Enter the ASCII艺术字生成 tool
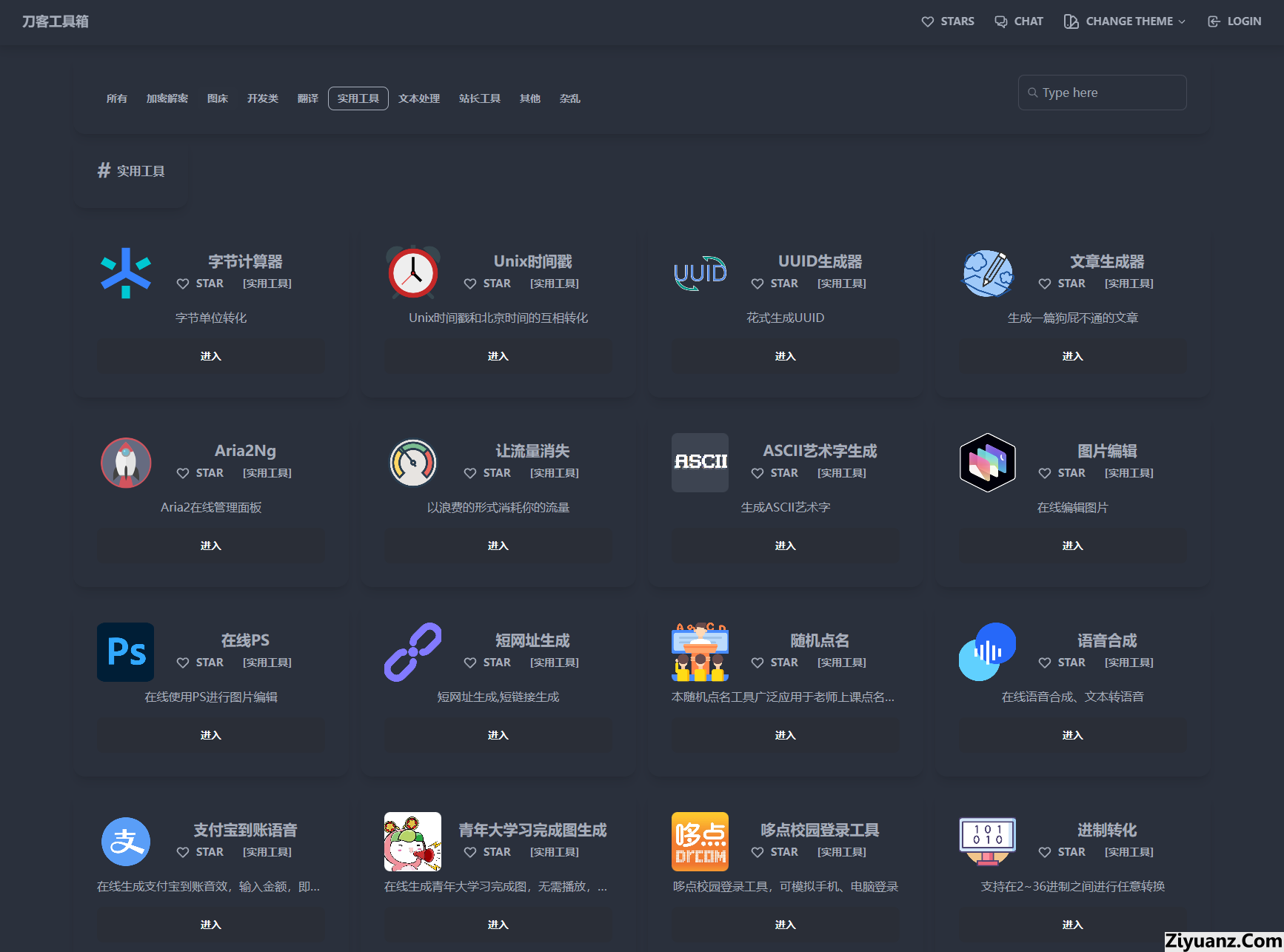 [x=786, y=546]
